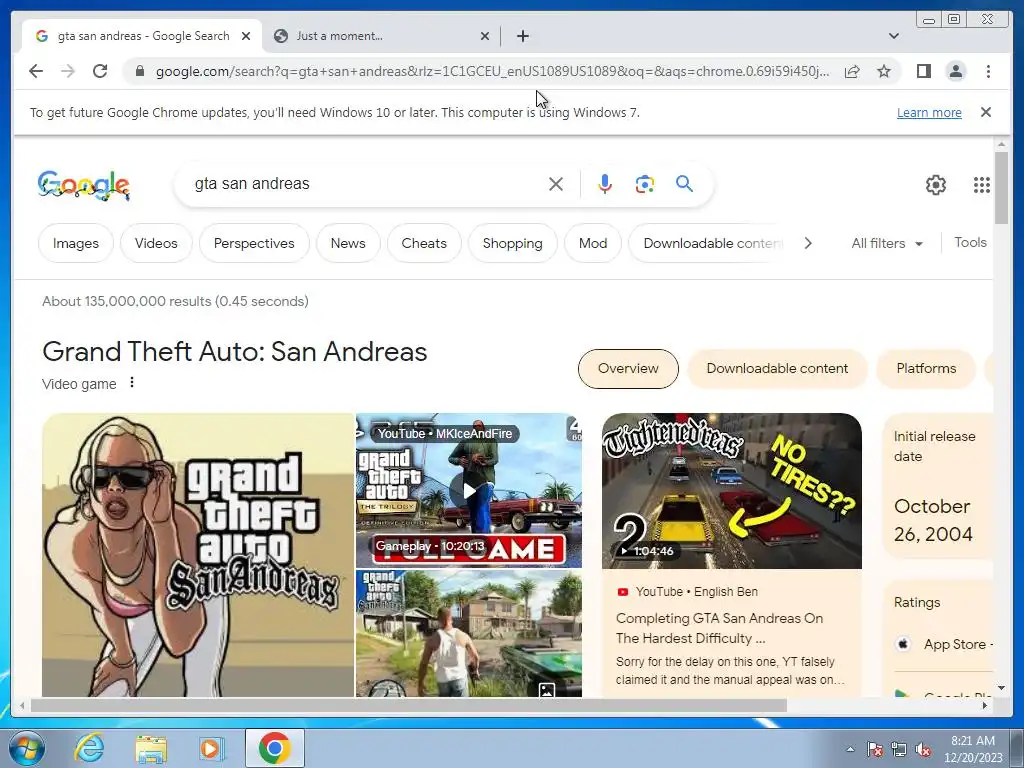This screenshot has height=768, width=1024.
Task: Select the Mod filter chip
Action: [x=593, y=243]
